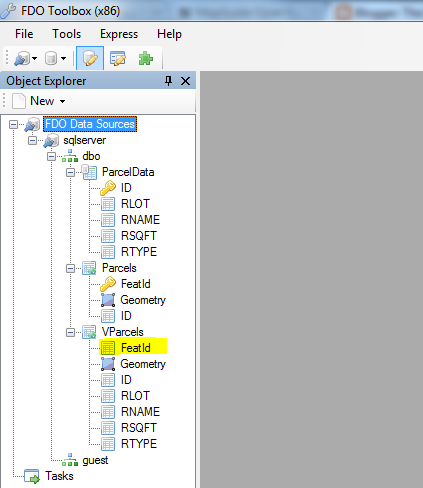Collapse the FDO Data Sources node
The image size is (423, 488).
(13, 124)
